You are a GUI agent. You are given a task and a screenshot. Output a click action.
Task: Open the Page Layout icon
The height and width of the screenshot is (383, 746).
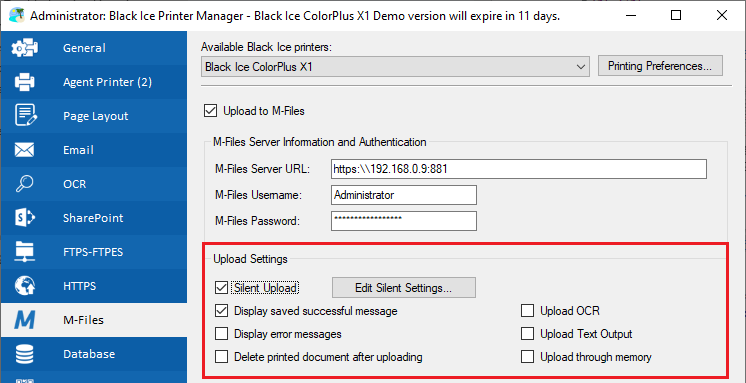point(24,116)
